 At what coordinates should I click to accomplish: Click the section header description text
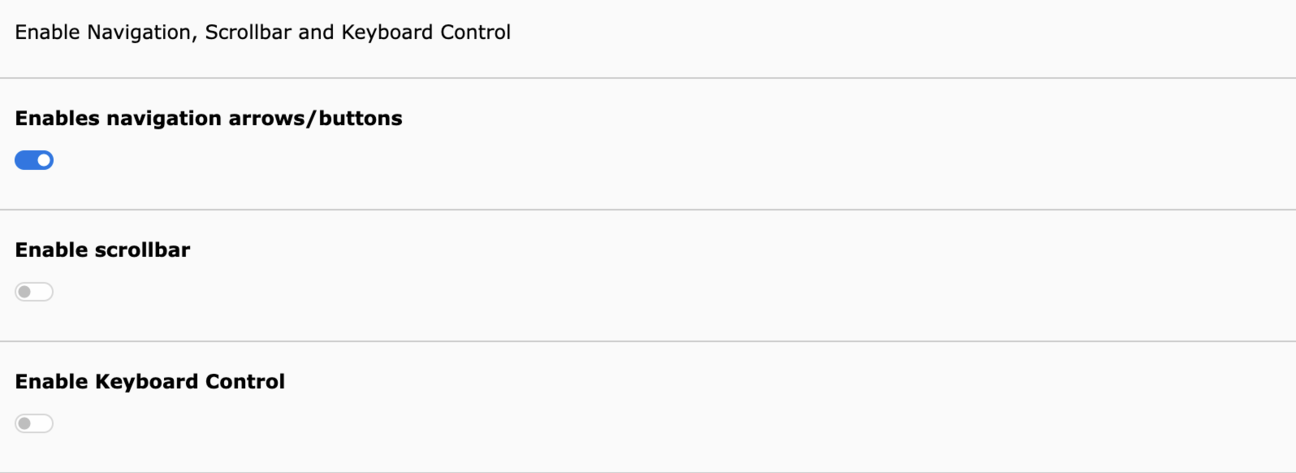(x=262, y=32)
